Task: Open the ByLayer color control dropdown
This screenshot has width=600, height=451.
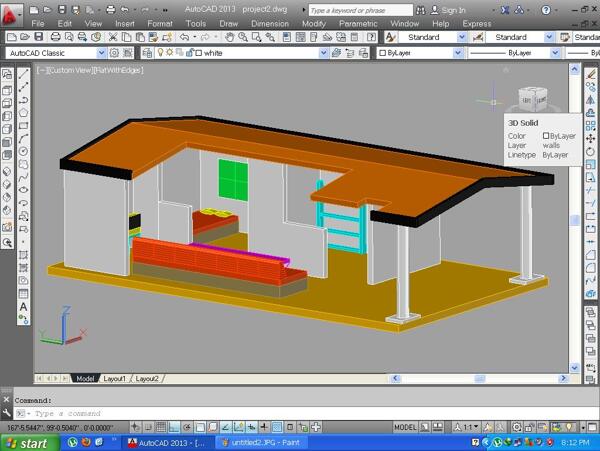Action: point(458,53)
